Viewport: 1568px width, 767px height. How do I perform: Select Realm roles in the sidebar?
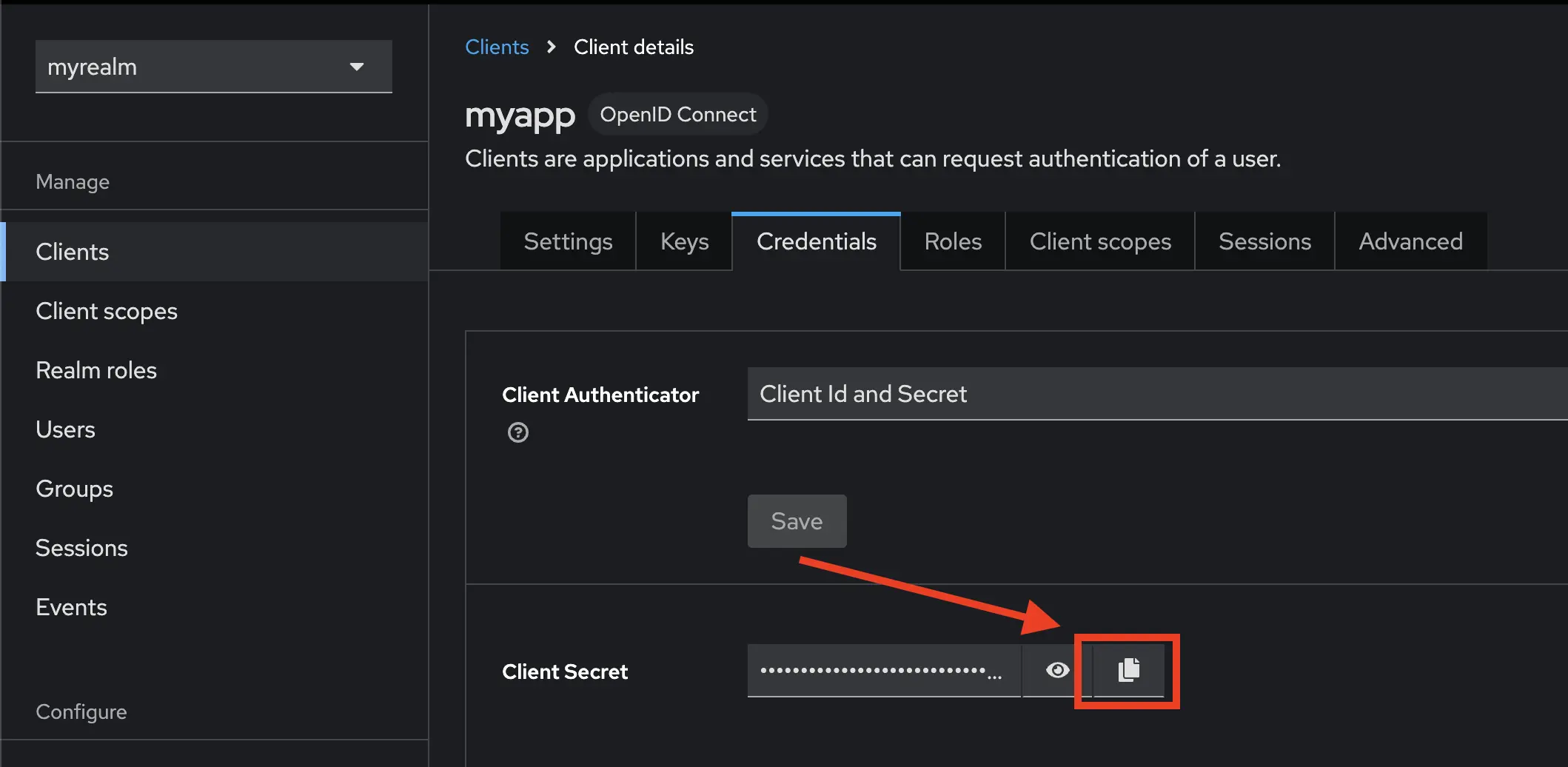tap(96, 370)
